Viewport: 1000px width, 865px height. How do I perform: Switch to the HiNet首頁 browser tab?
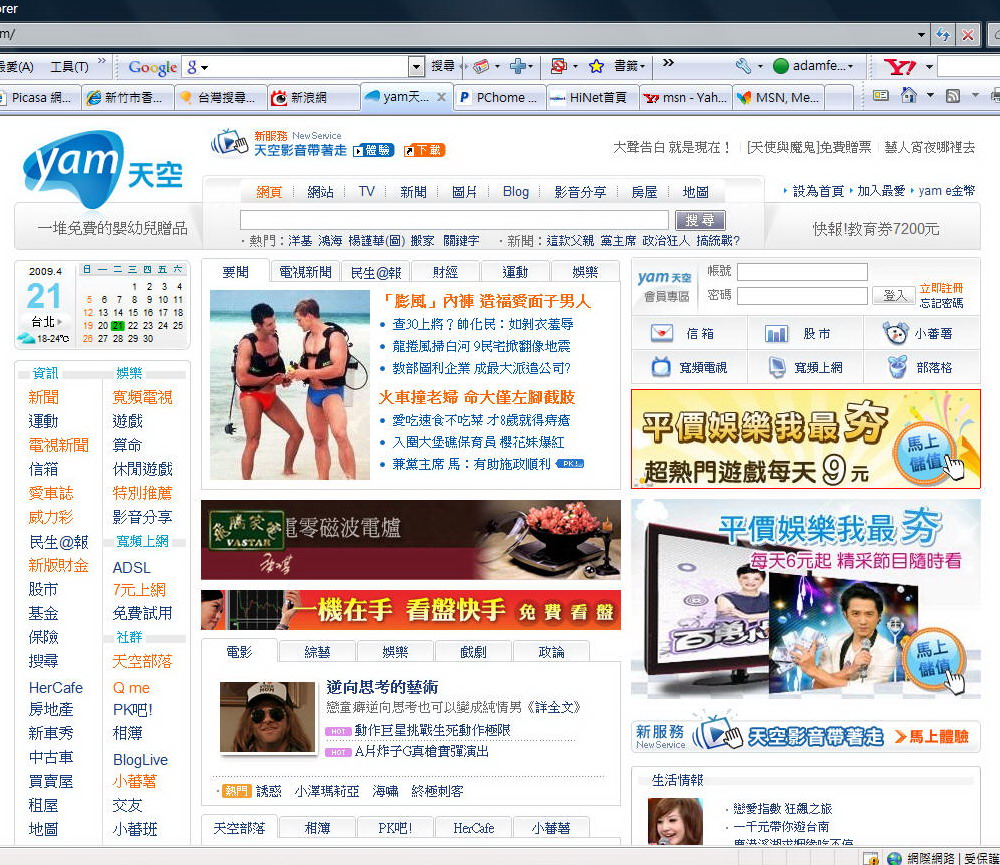pos(592,98)
